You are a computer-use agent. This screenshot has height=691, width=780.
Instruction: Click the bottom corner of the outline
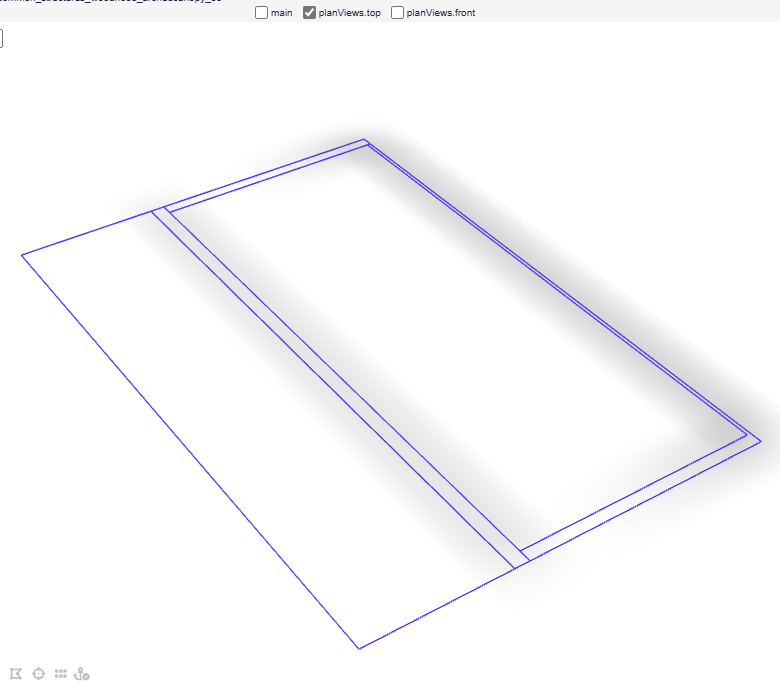[359, 648]
